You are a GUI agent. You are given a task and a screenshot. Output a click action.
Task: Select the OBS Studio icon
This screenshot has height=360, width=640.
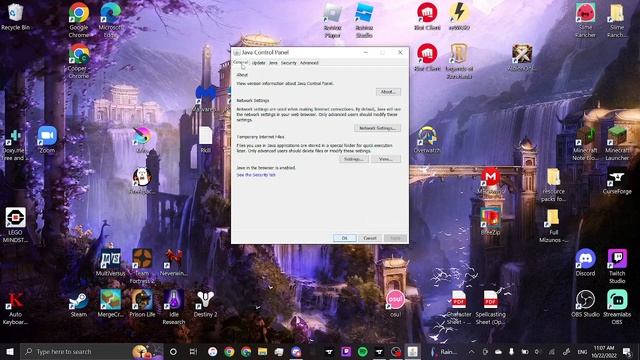pyautogui.click(x=585, y=304)
